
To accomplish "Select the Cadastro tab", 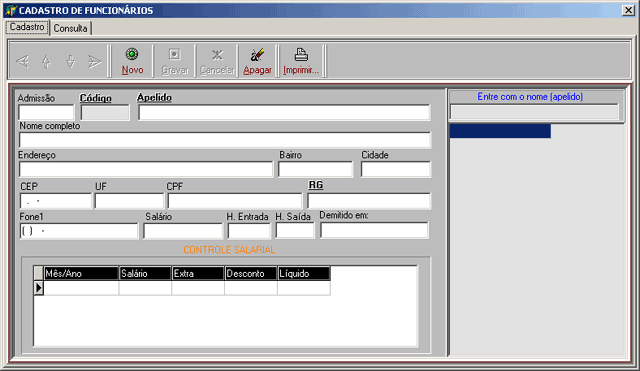I will pos(27,27).
